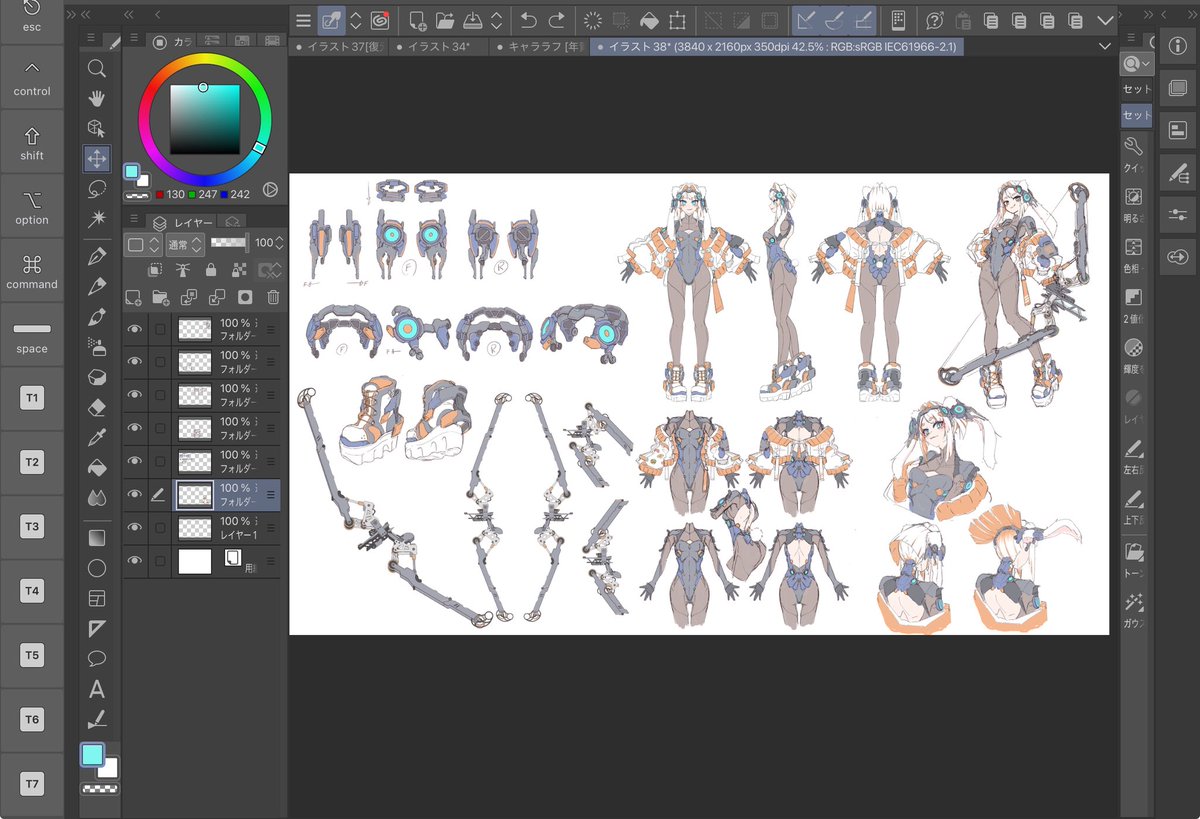This screenshot has height=819, width=1200.
Task: Click the Undo arrow in command bar
Action: tap(528, 20)
